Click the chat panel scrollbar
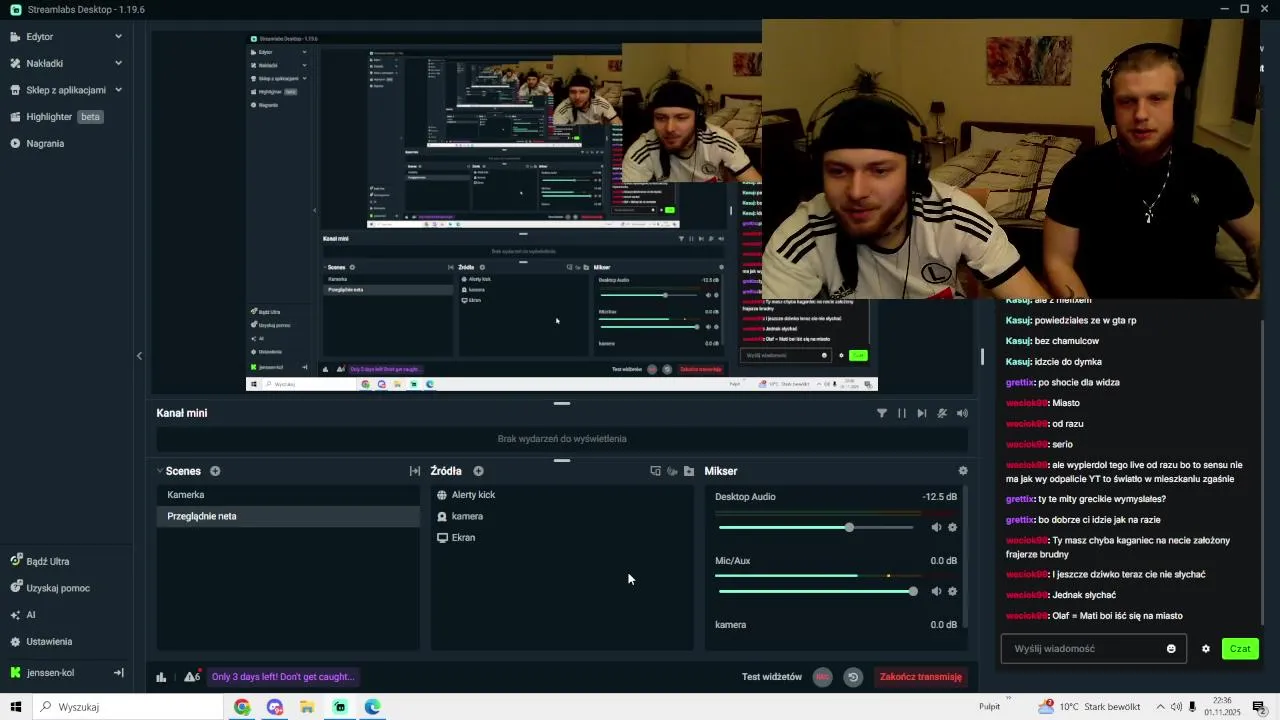Viewport: 1280px width, 720px height. tap(1262, 470)
